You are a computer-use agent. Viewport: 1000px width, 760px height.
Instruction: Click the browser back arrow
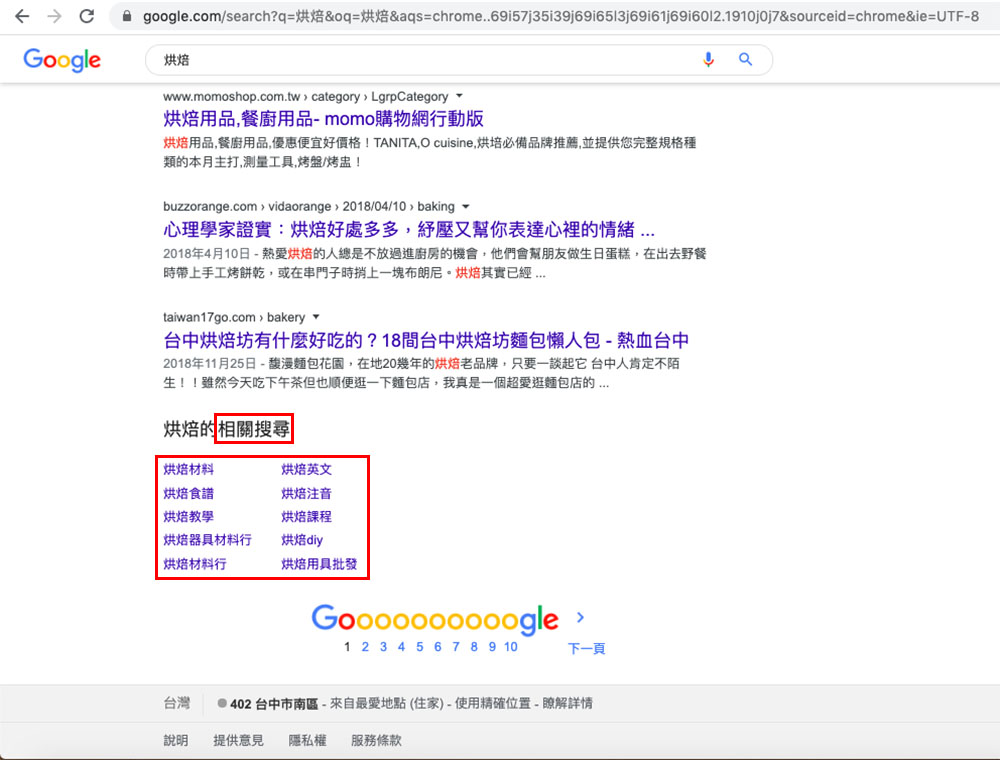21,16
